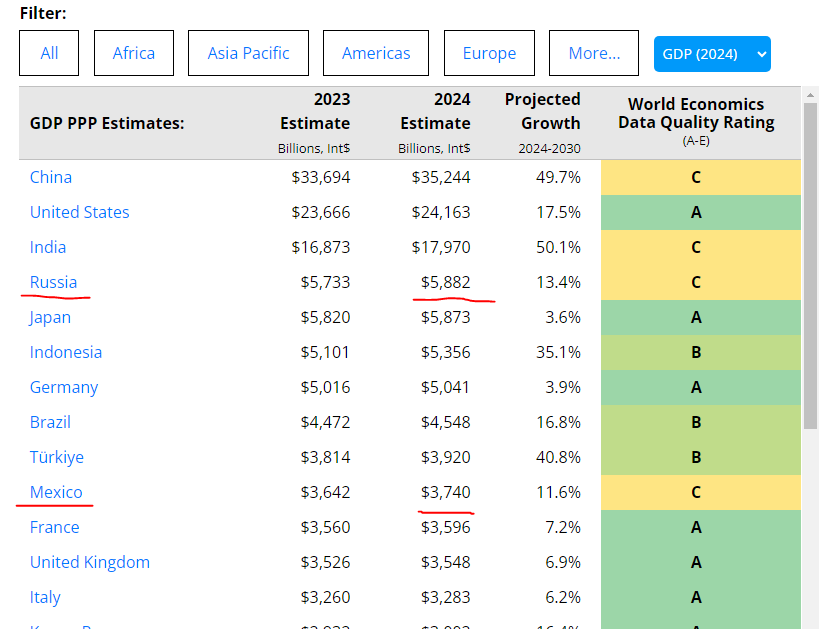834x629 pixels.
Task: Select the Türkiye link
Action: (57, 457)
